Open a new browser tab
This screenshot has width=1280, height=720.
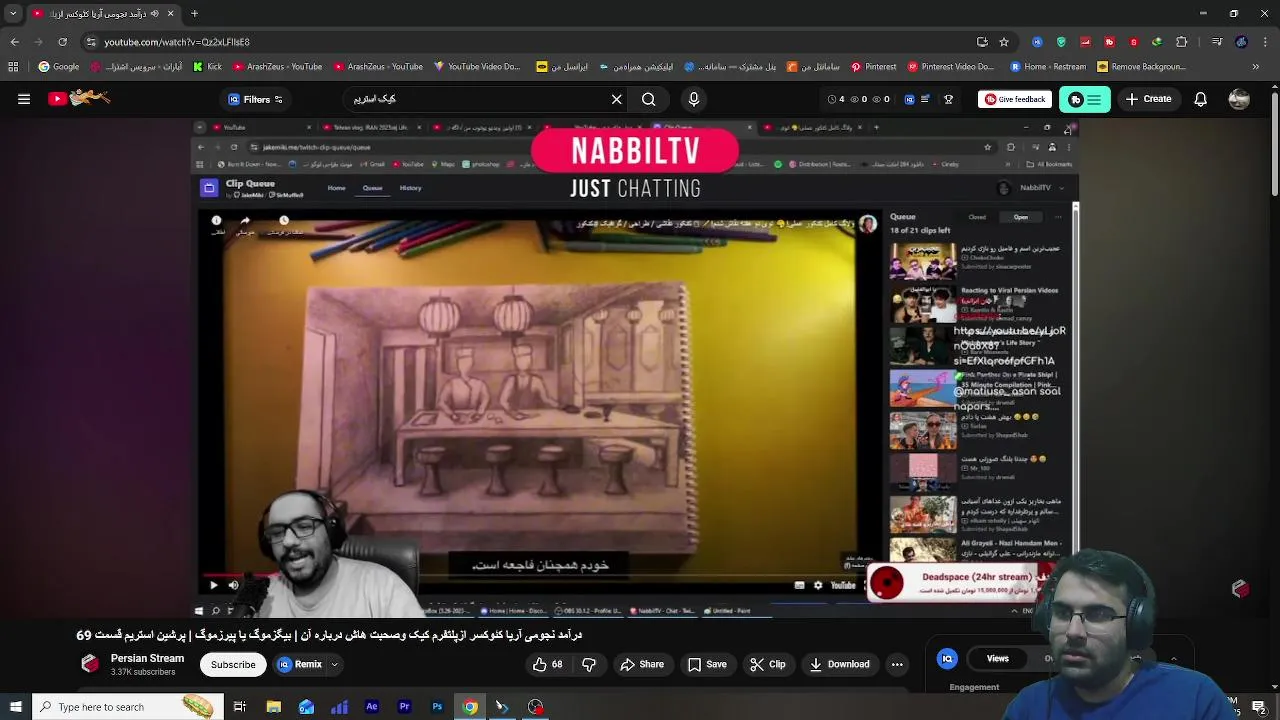(x=194, y=14)
